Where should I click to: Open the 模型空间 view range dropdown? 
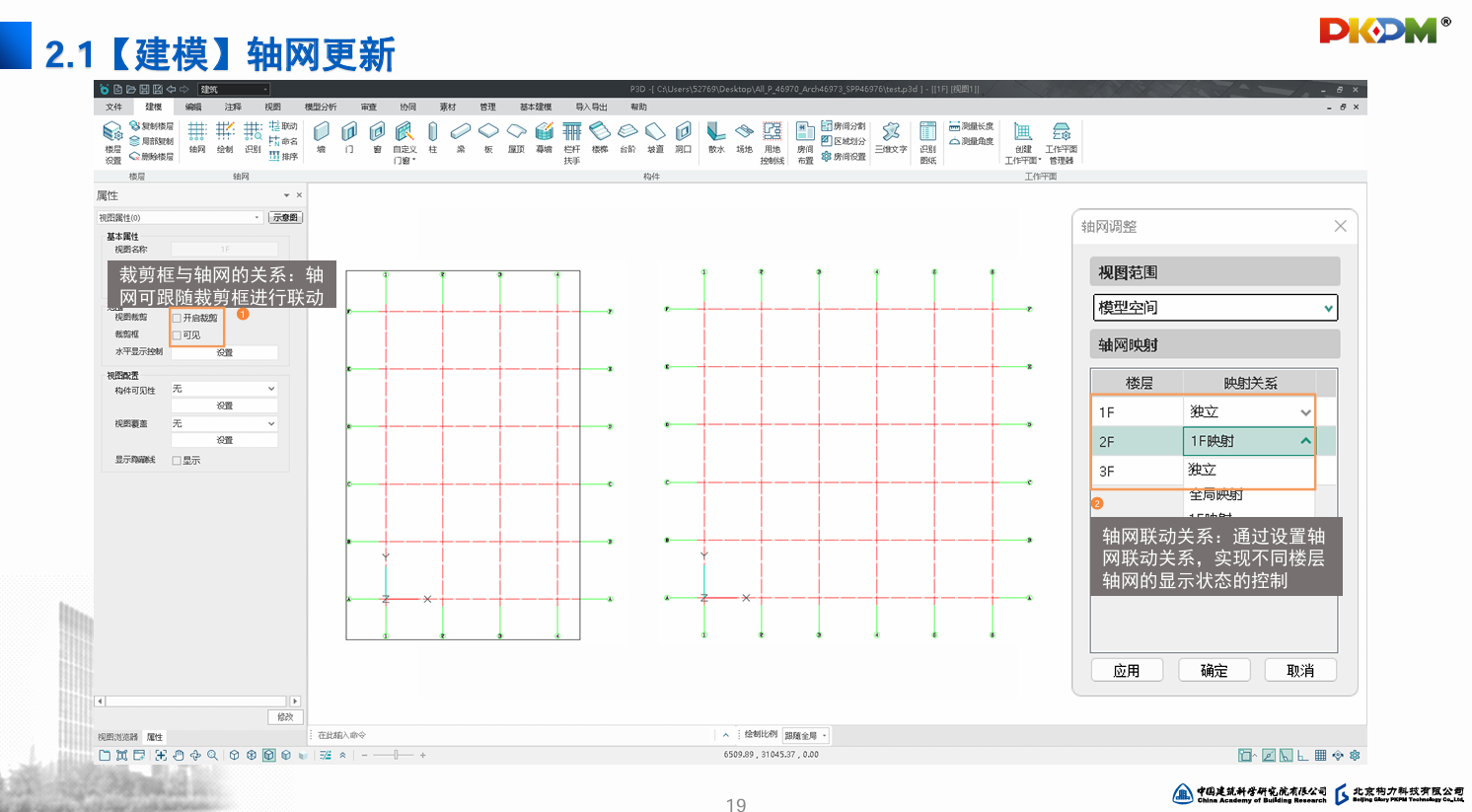[1214, 308]
